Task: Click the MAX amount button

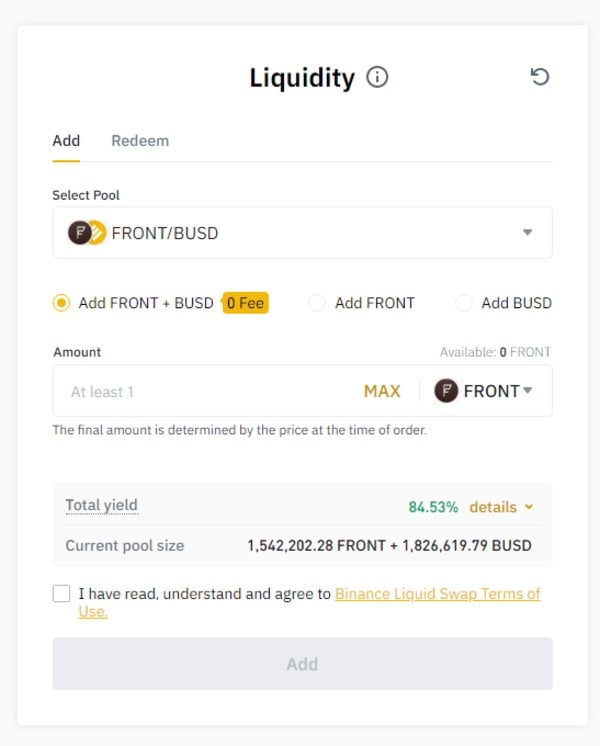Action: coord(382,391)
